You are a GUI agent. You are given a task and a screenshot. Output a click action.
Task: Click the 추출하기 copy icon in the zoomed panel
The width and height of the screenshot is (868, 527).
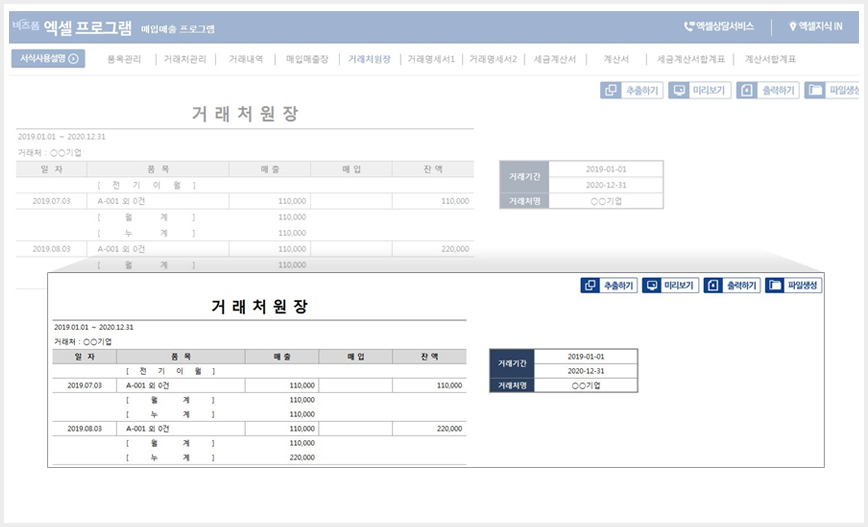(590, 285)
